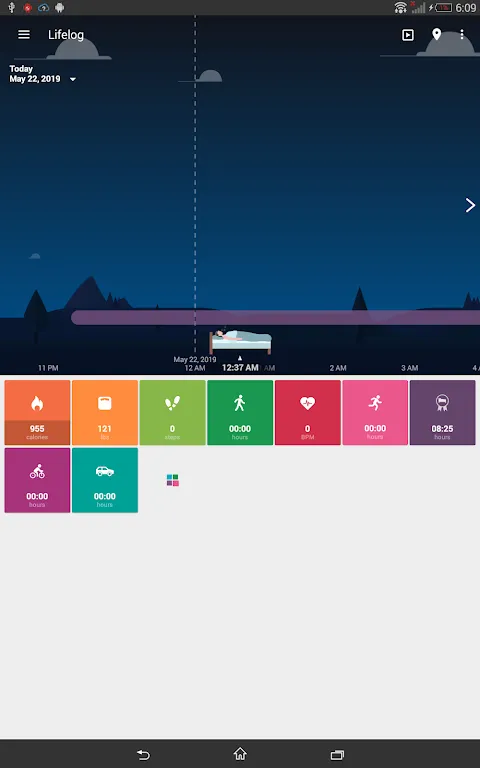Open the car transport hours tile
This screenshot has height=768, width=480.
[105, 480]
